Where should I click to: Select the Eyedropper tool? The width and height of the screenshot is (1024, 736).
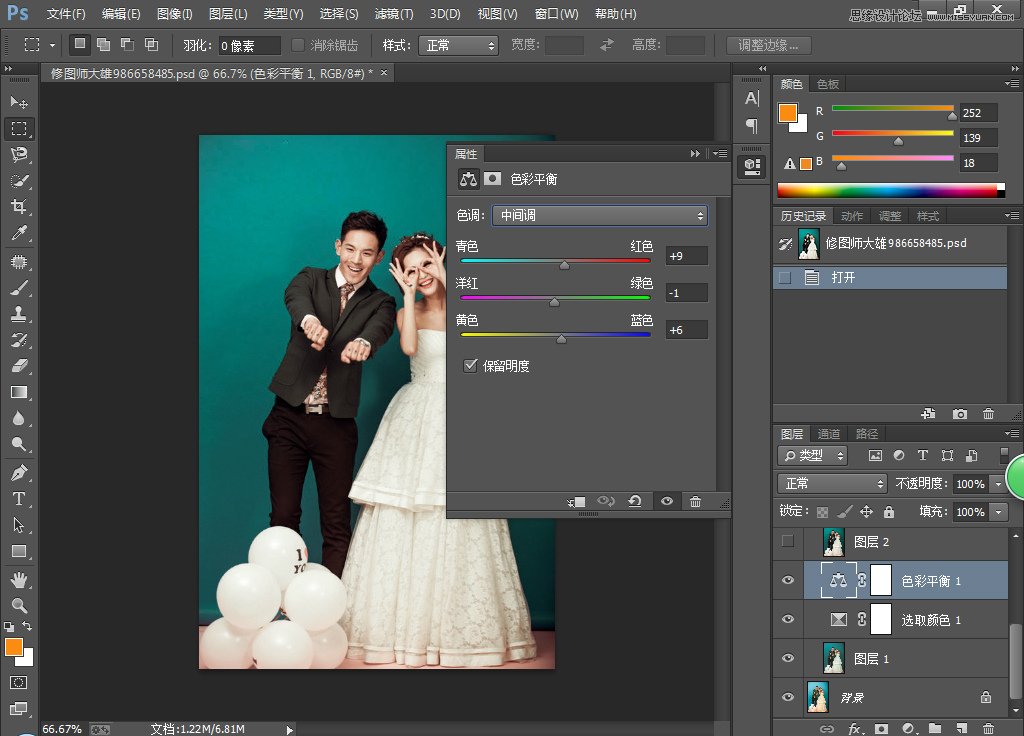tap(18, 233)
